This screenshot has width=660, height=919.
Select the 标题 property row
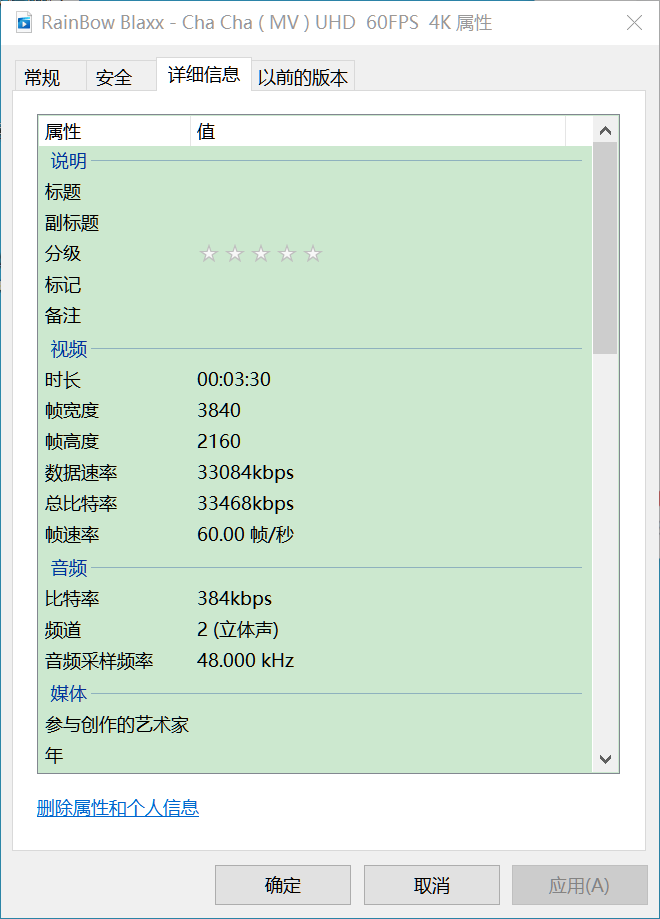point(315,192)
